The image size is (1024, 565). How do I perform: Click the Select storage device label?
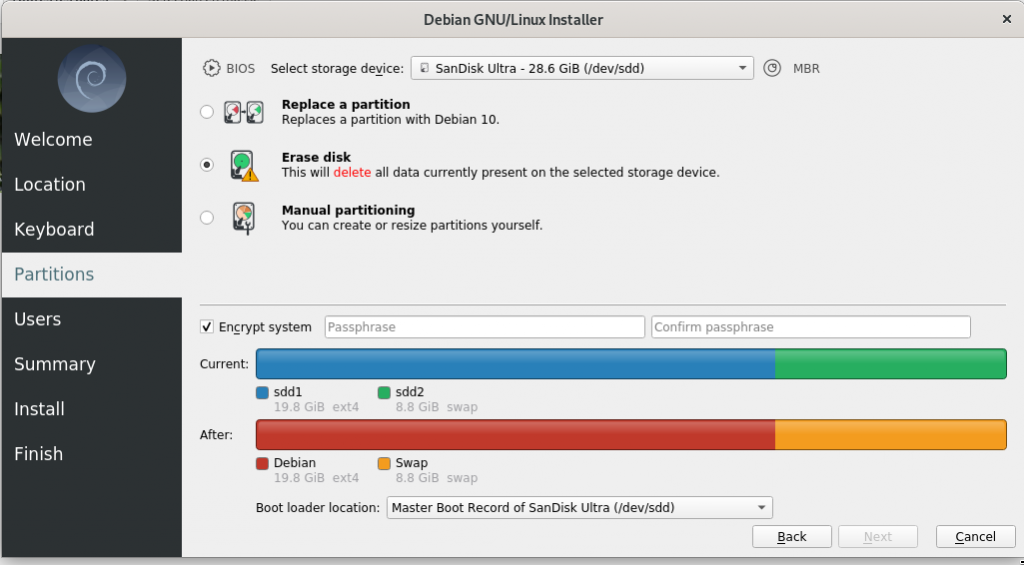(x=337, y=68)
